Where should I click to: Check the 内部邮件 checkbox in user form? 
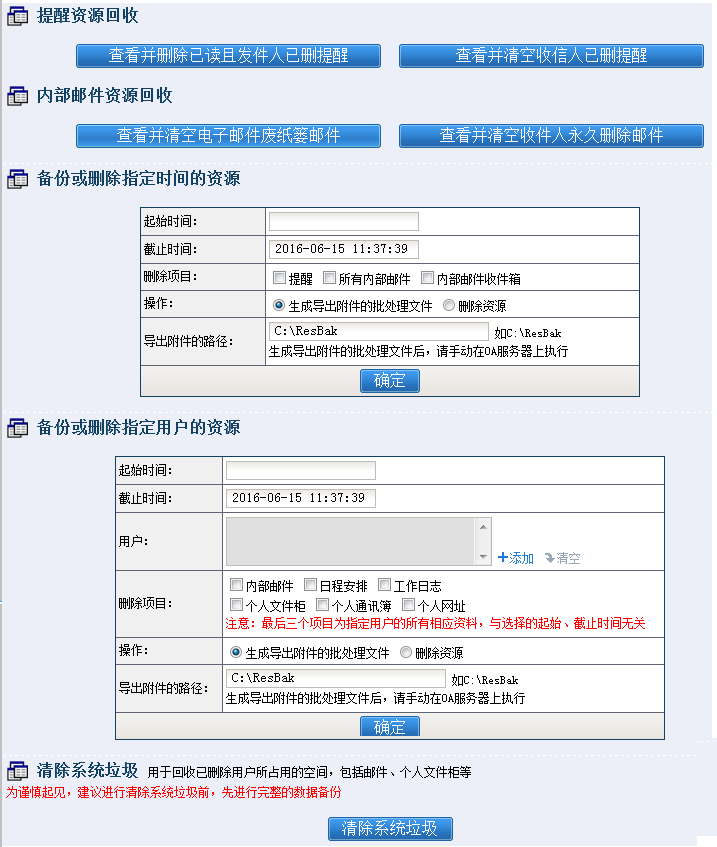click(236, 584)
